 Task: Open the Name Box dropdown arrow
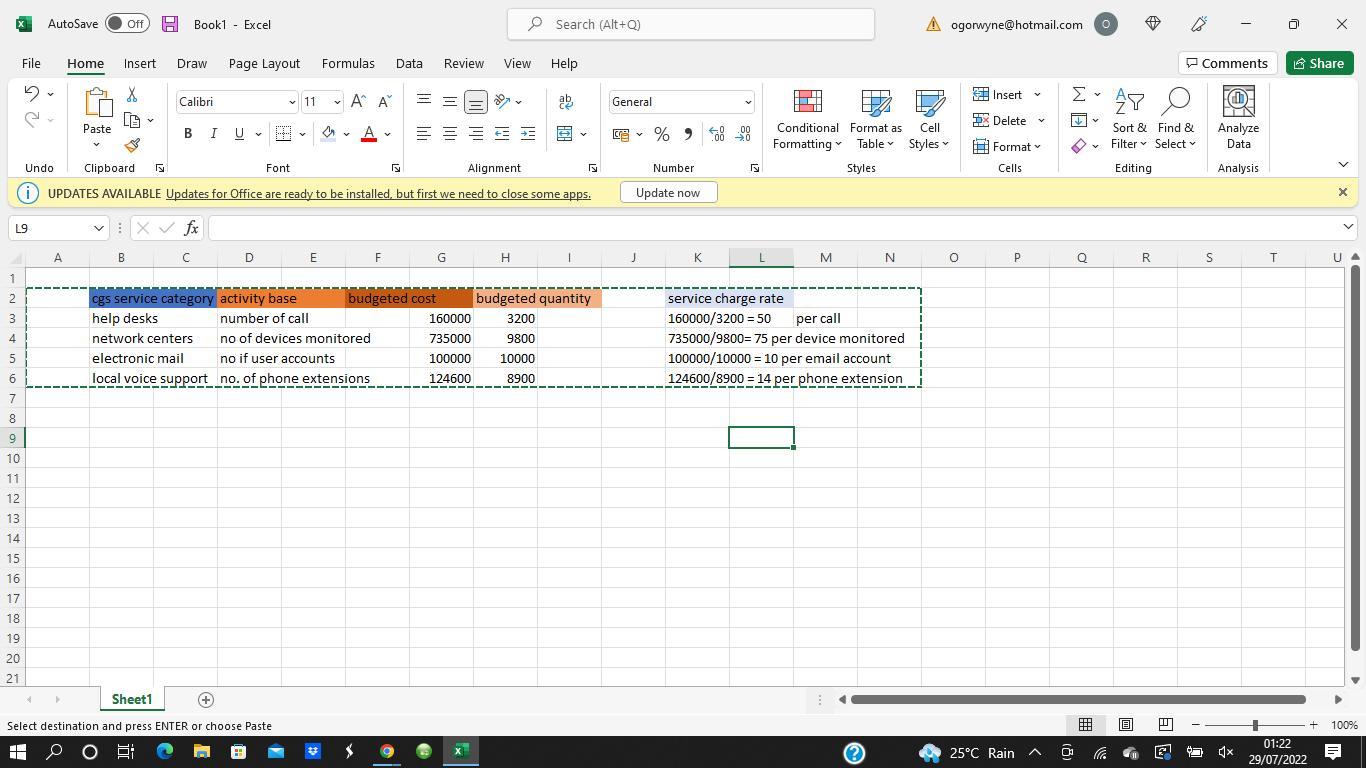(x=99, y=228)
